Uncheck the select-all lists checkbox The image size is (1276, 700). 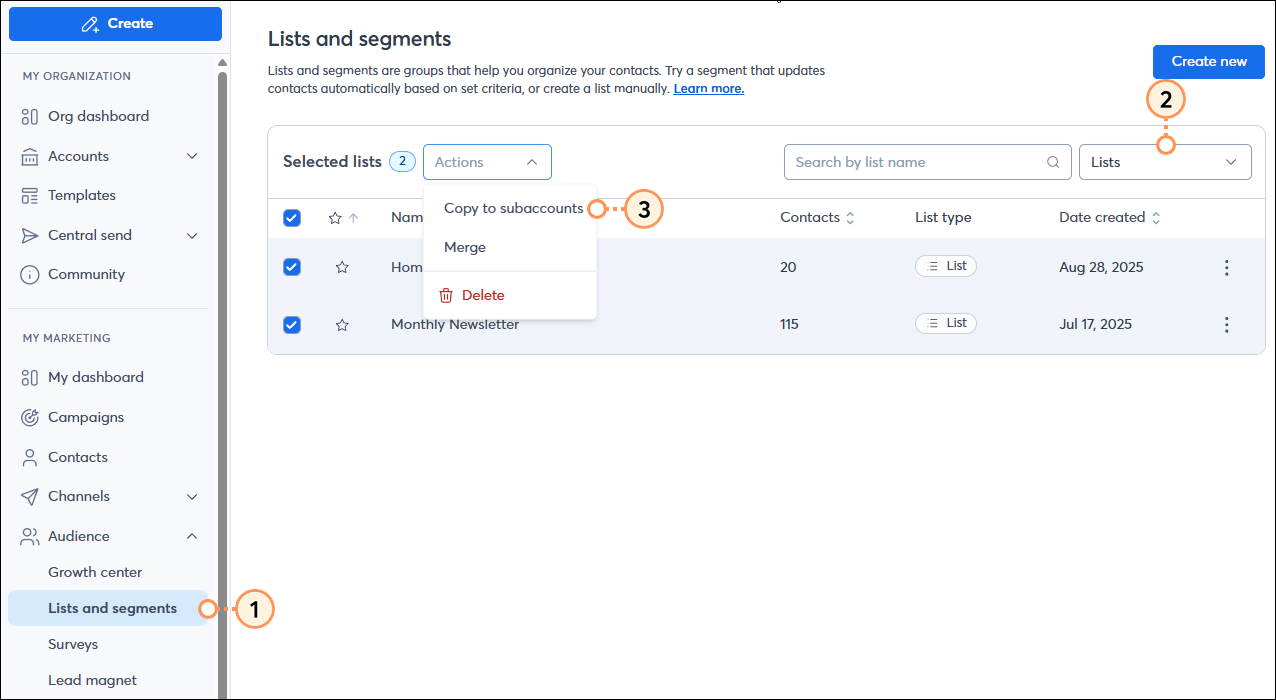[292, 217]
